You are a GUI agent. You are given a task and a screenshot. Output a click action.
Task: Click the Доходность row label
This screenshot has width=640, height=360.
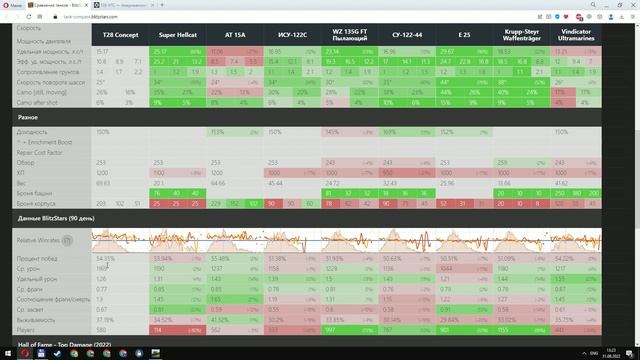(32, 132)
